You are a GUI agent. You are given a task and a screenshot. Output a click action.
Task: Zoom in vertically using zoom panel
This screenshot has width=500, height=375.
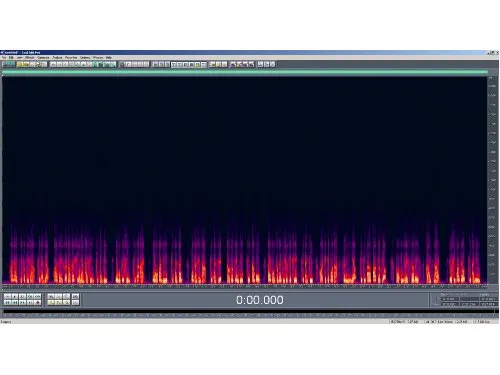[x=76, y=296]
